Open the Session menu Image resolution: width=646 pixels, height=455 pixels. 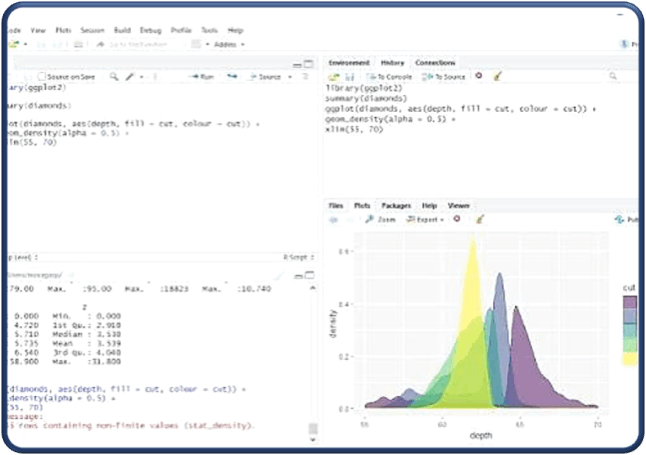click(x=92, y=30)
